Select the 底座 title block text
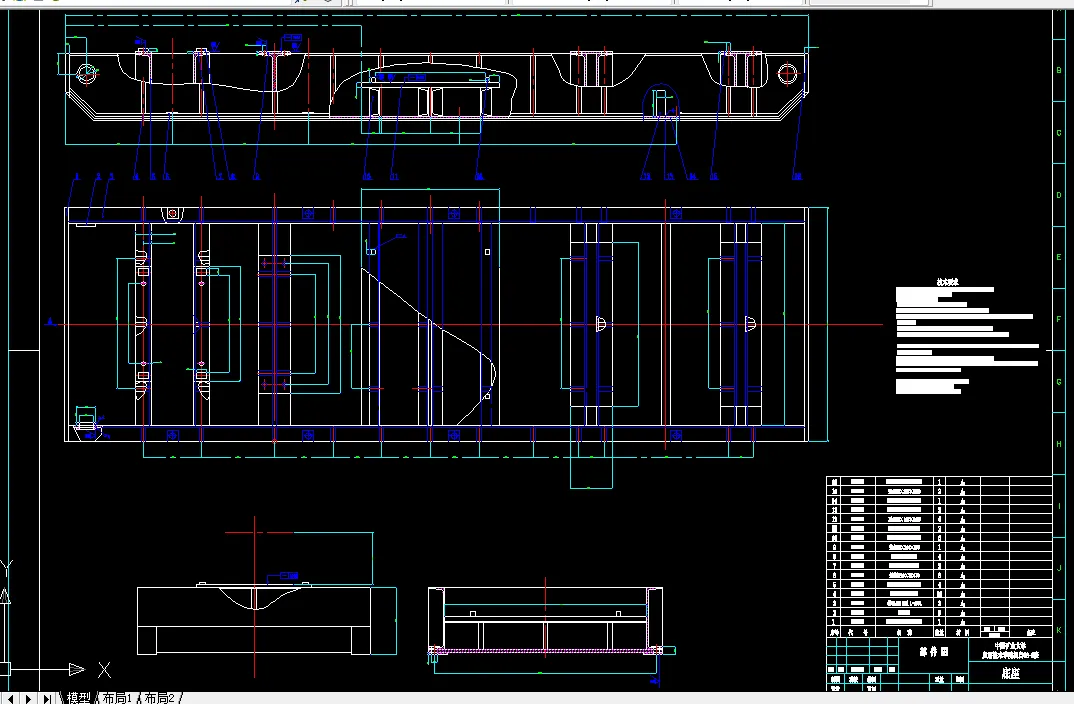Screen dimensions: 1074x704 (1010, 673)
